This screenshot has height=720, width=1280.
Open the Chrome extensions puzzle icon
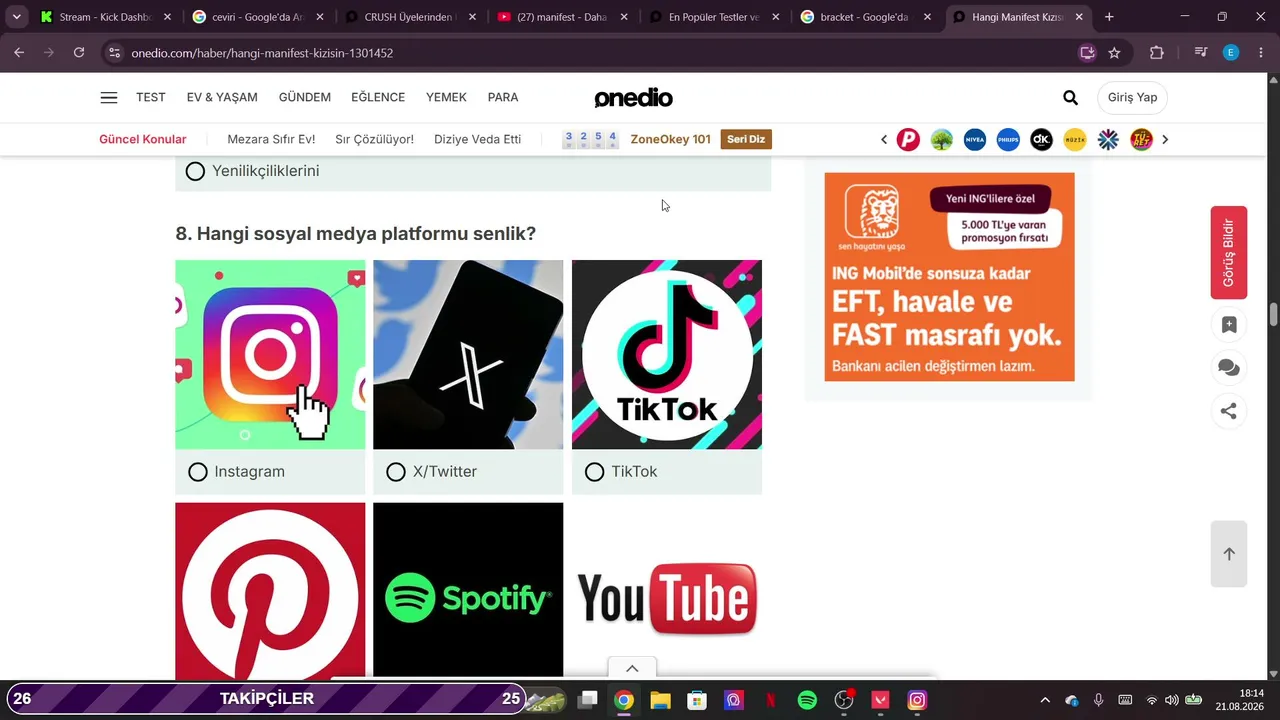[1157, 53]
